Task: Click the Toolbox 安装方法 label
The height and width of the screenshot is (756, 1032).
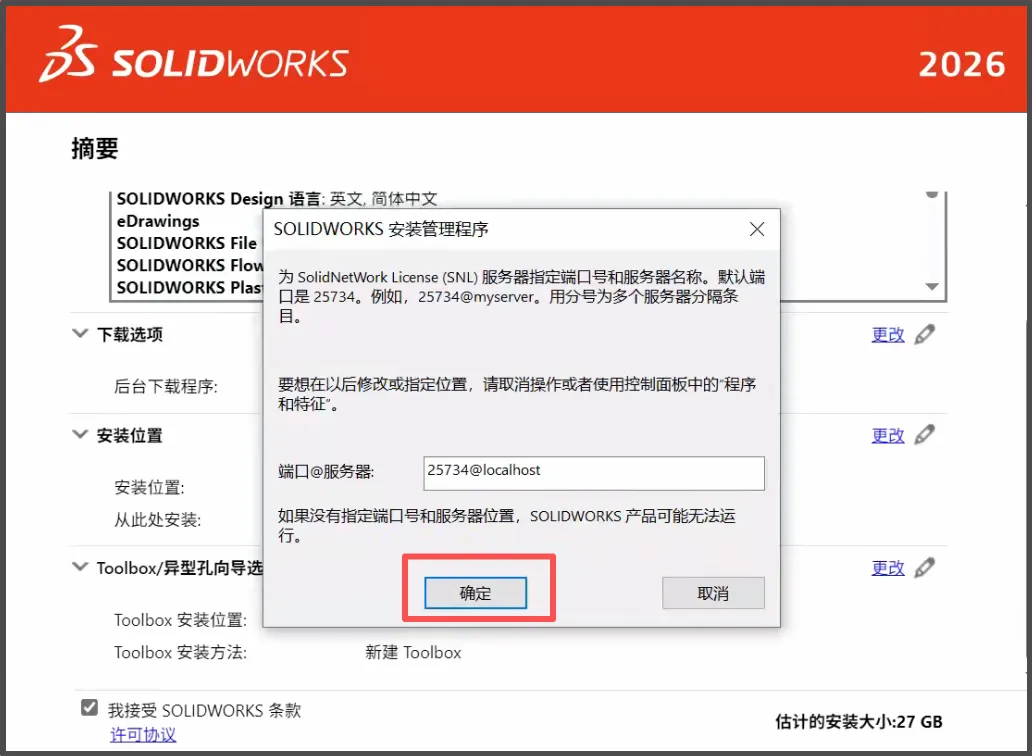Action: click(x=180, y=653)
